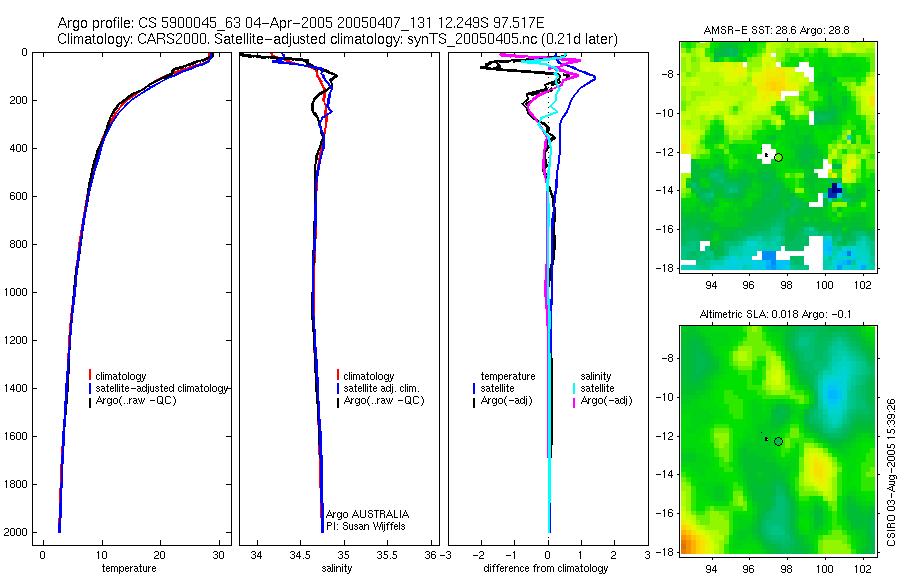Click the 2000 depth tick label

pos(17,532)
